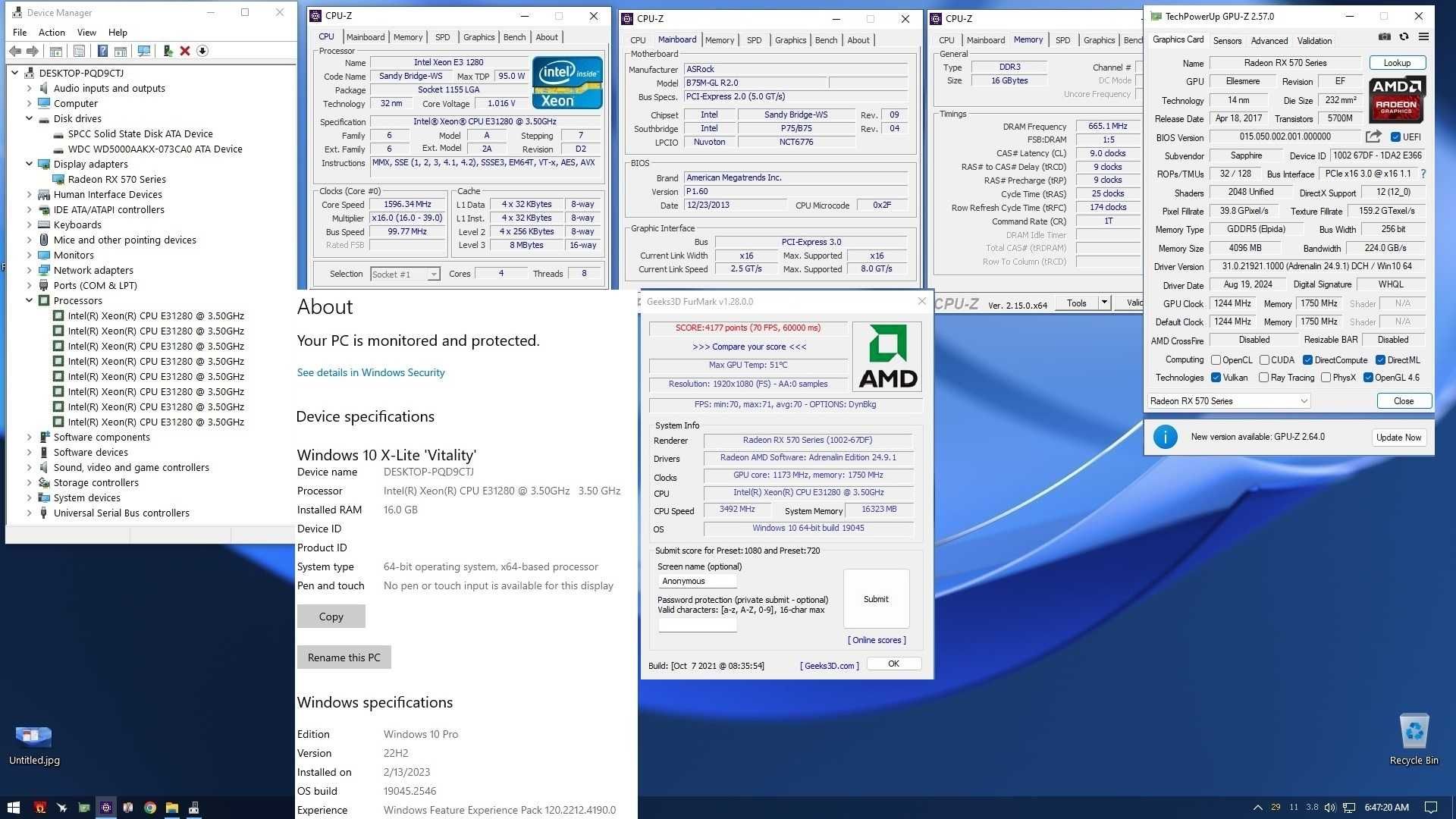Click the GPU-Z screenshot camera icon
This screenshot has height=819, width=1456.
pos(1384,37)
